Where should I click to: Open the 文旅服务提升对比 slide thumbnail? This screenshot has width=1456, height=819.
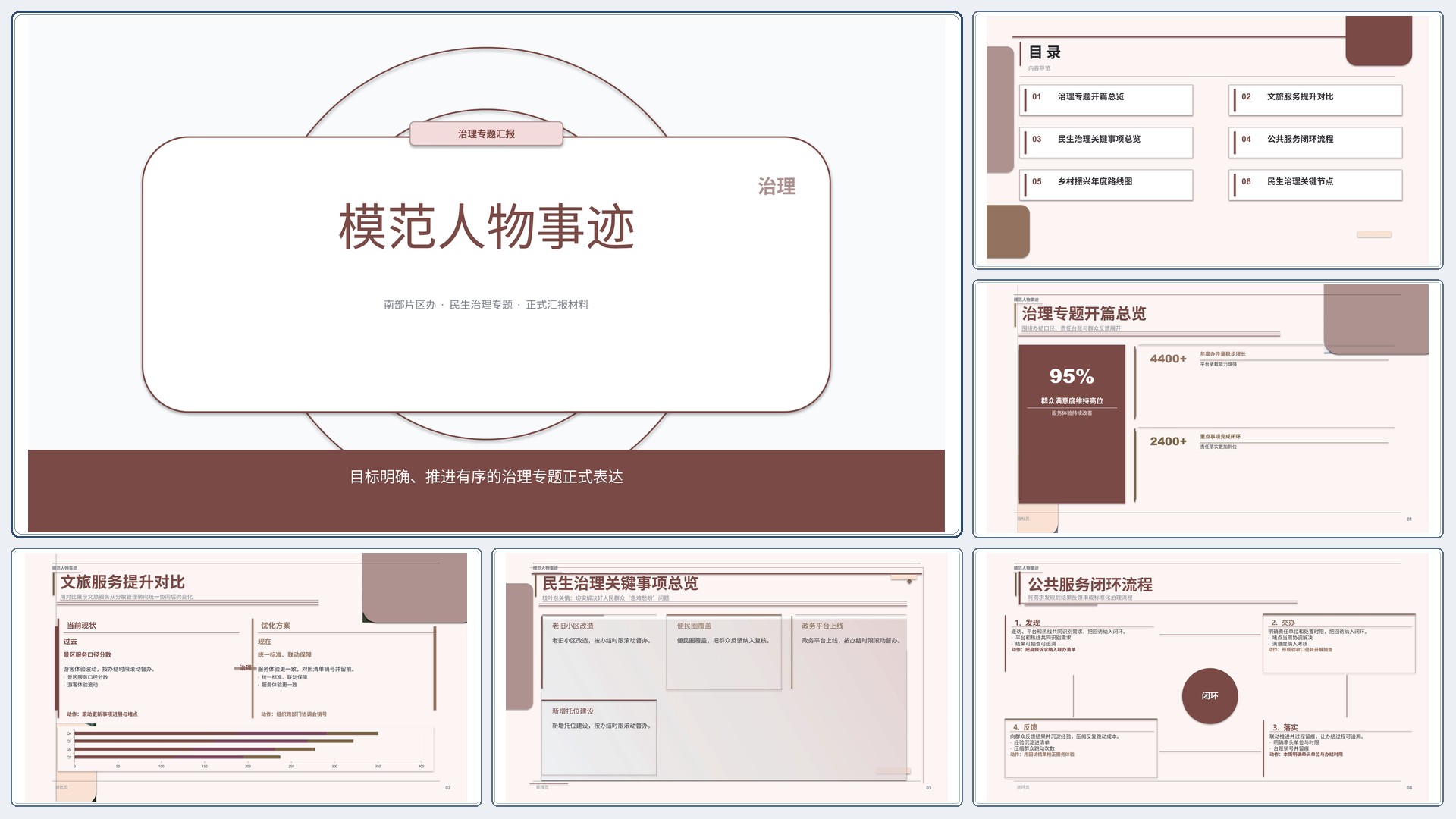click(x=246, y=677)
